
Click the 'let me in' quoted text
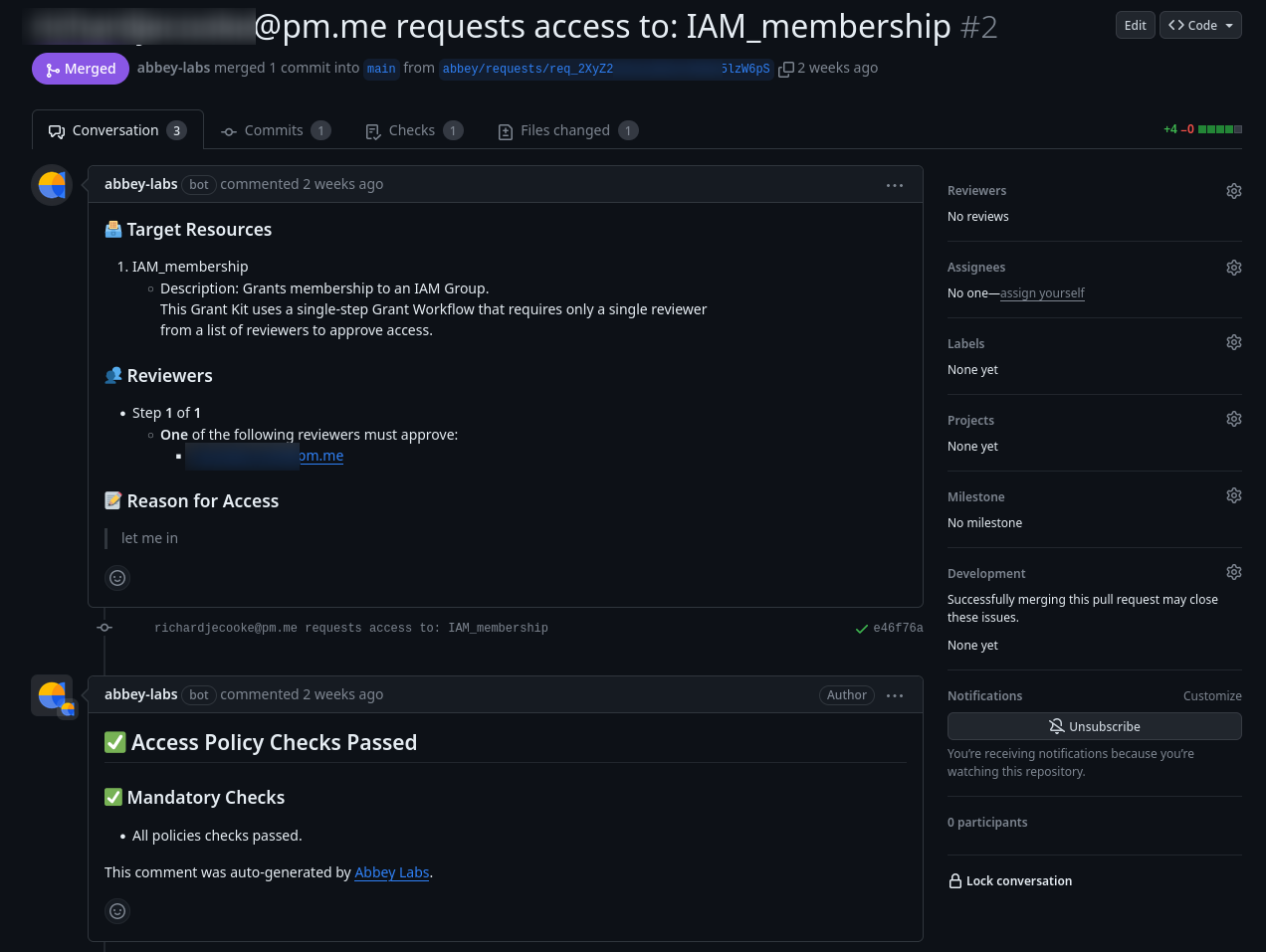149,538
